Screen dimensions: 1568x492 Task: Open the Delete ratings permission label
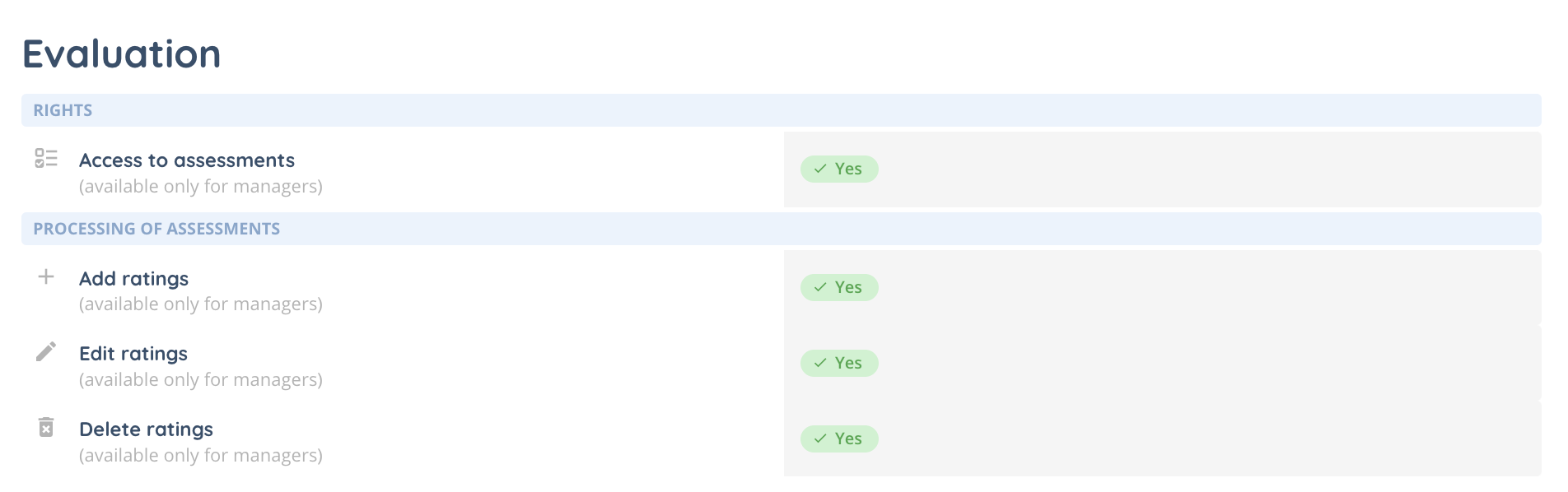146,429
